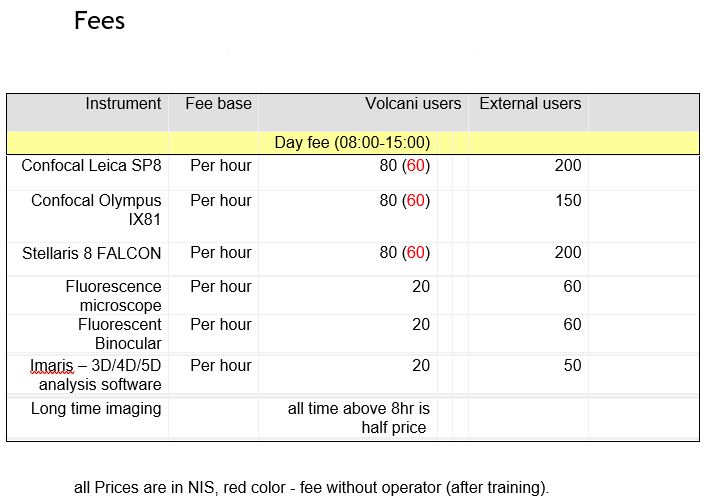The image size is (710, 499).
Task: Click the Prices in NIS footnote
Action: (x=311, y=488)
